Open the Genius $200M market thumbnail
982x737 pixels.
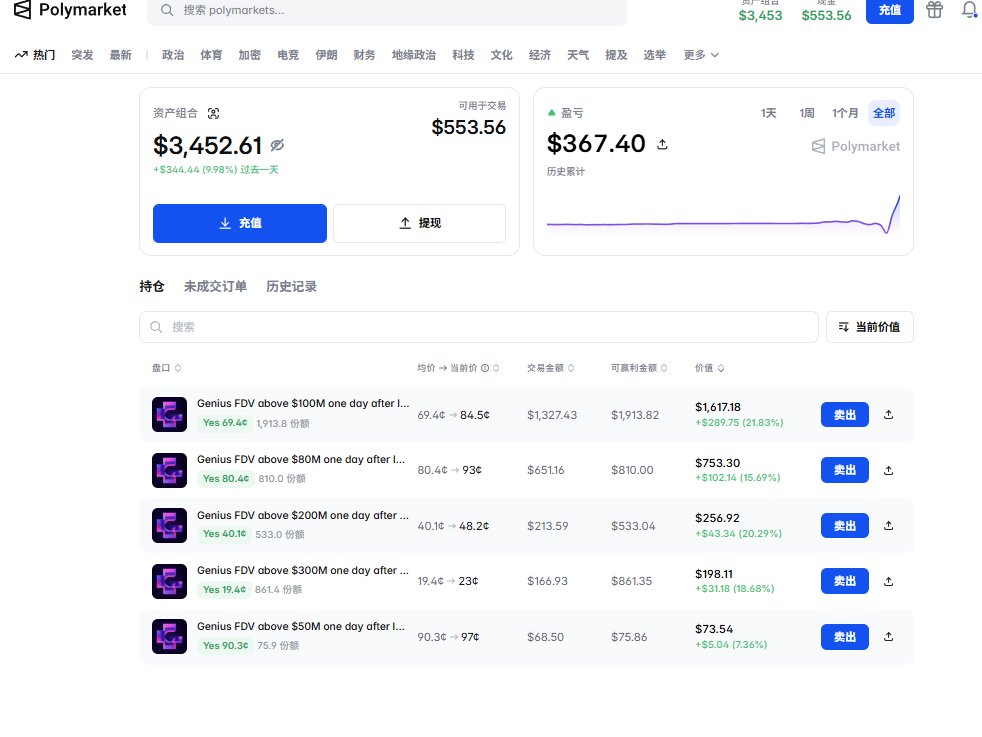169,525
